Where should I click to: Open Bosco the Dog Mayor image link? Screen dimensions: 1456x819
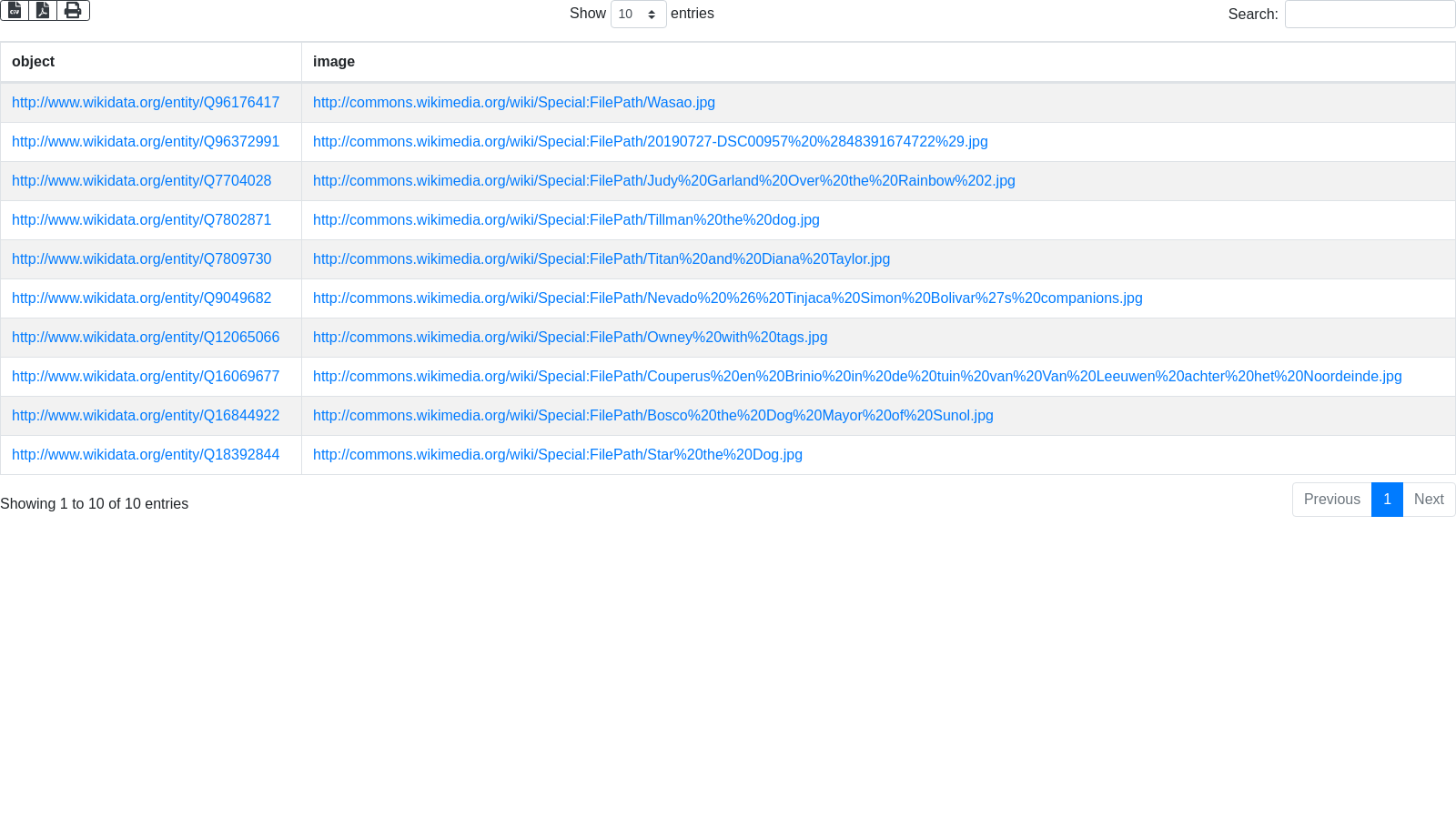652,416
